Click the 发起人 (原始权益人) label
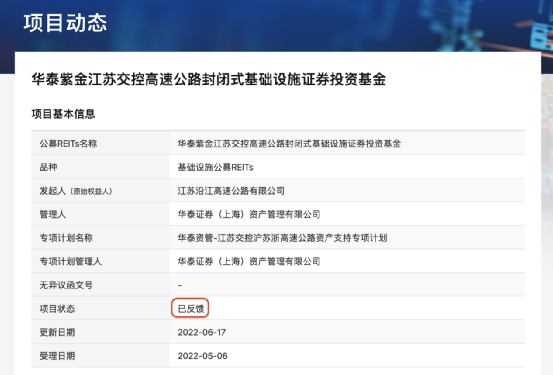The width and height of the screenshot is (553, 375). coord(76,191)
